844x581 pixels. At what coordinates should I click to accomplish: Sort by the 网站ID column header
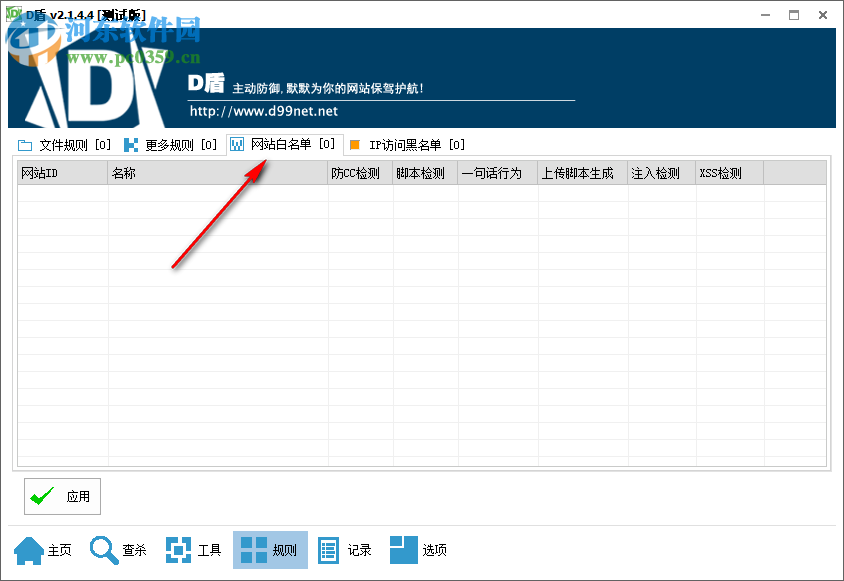[x=62, y=173]
